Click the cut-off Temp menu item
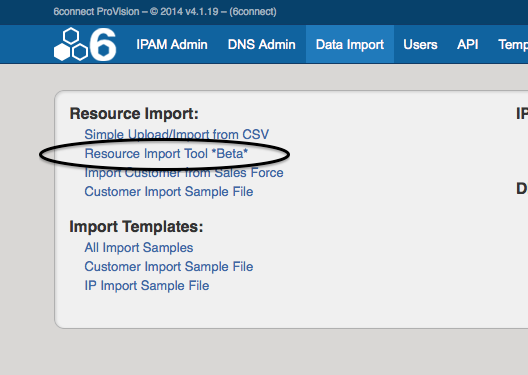Screen dimensions: 528x375 pos(513,44)
